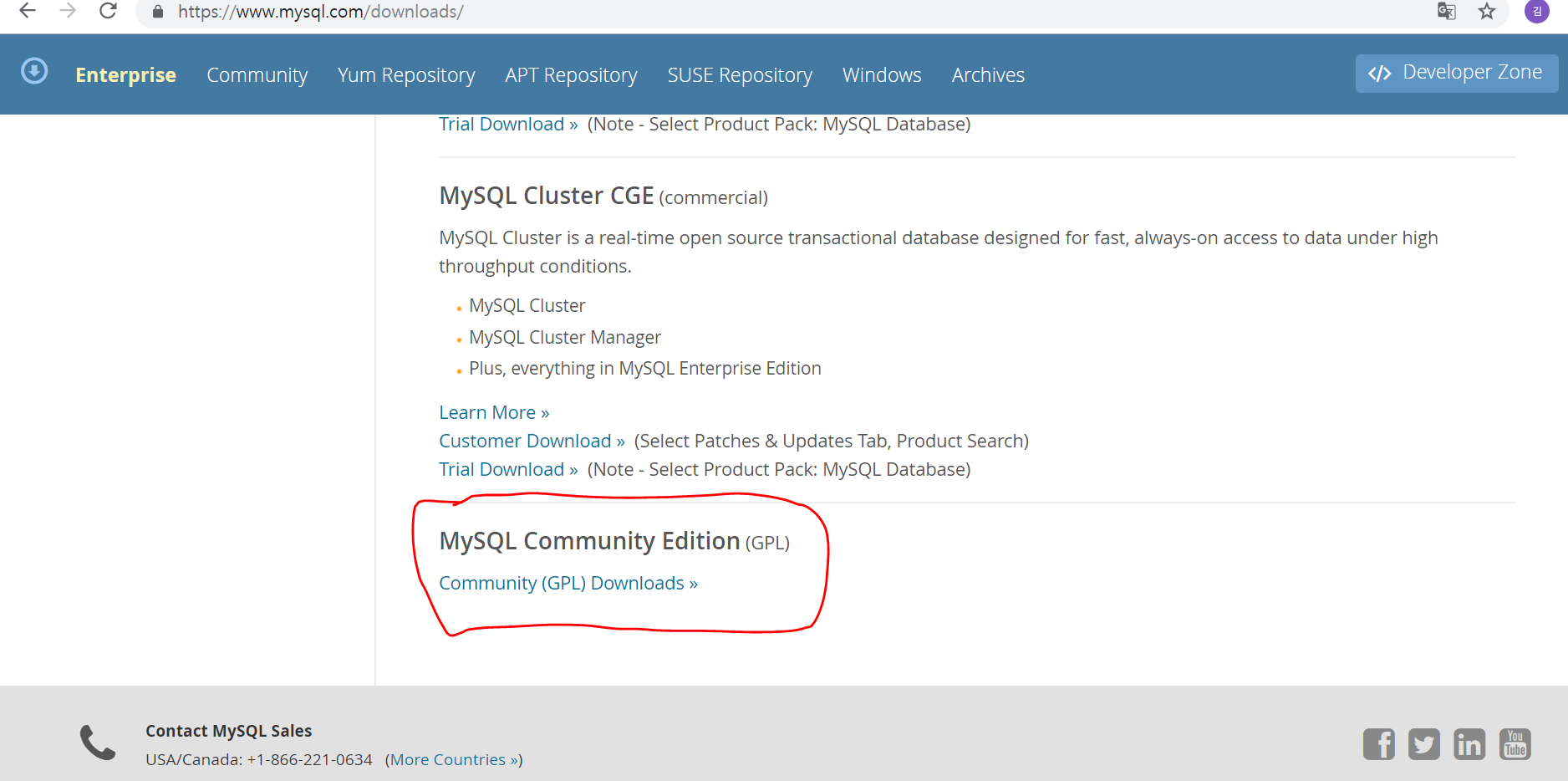Image resolution: width=1568 pixels, height=781 pixels.
Task: Click 'Plus, everything in MySQL Enterprise Edition'
Action: [645, 368]
